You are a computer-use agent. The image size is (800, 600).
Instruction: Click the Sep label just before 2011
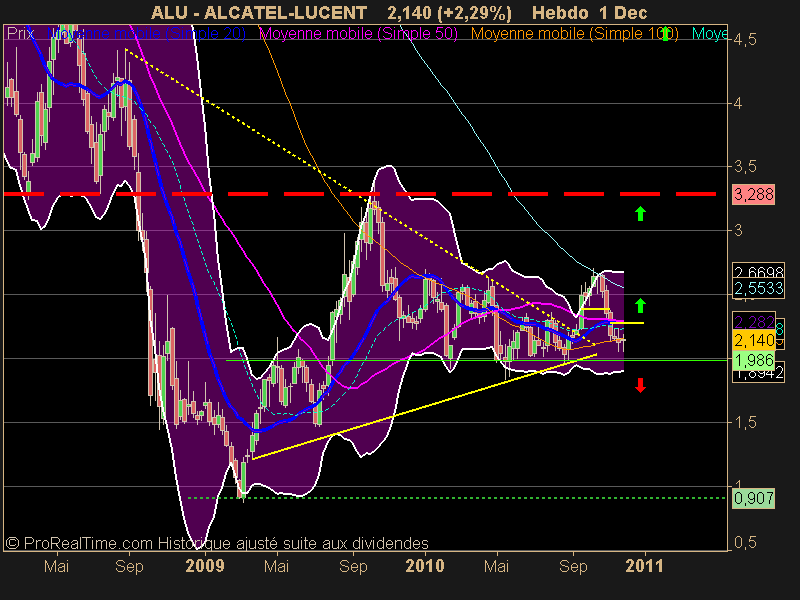click(x=573, y=566)
